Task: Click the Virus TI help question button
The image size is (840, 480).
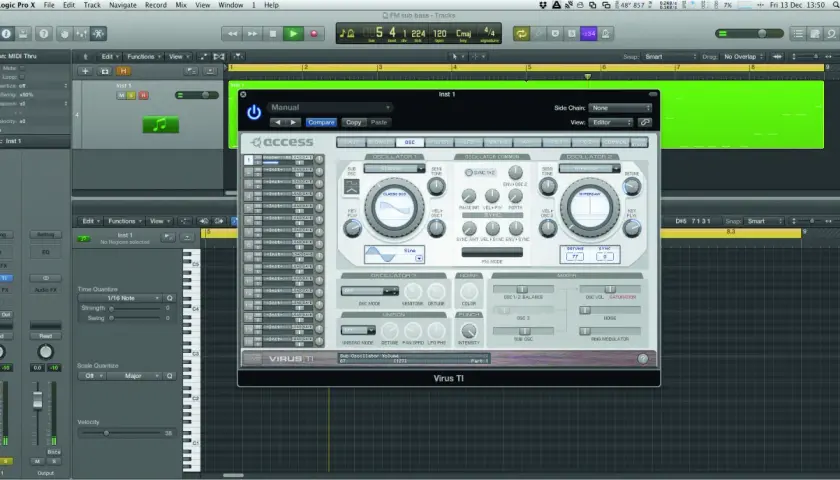Action: point(643,359)
